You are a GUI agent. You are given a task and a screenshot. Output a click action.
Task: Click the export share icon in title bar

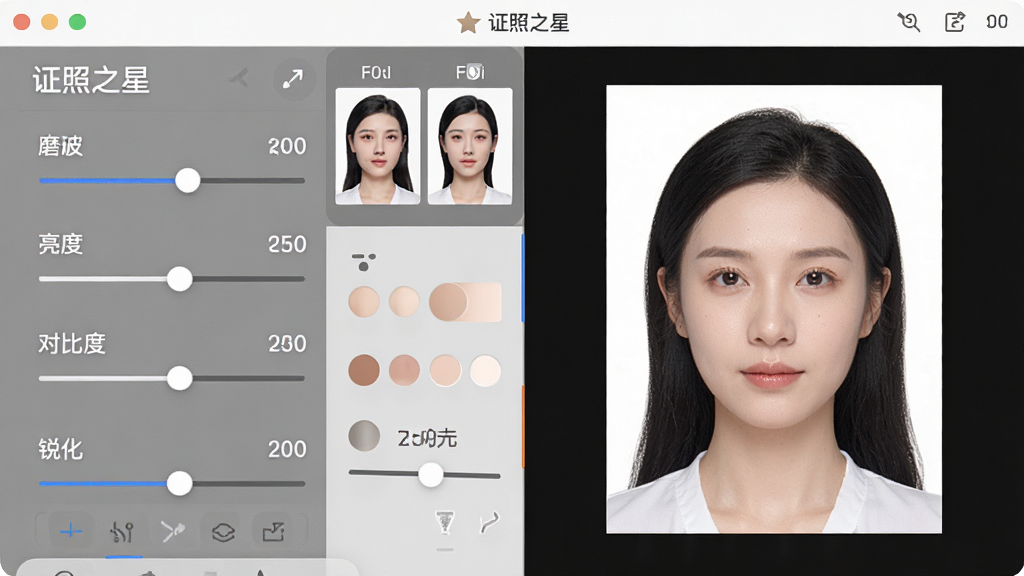[955, 22]
